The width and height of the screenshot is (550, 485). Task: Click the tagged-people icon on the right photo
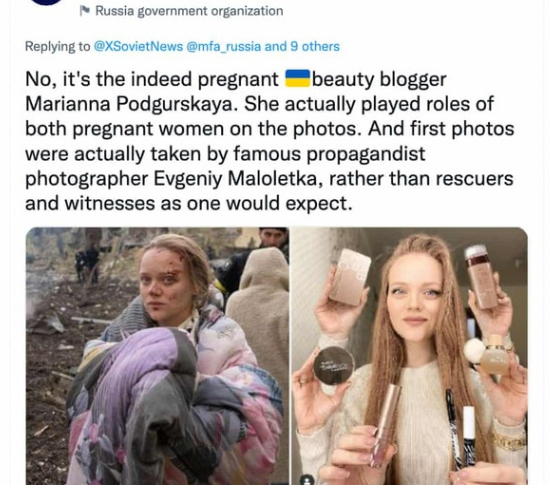coord(308,479)
